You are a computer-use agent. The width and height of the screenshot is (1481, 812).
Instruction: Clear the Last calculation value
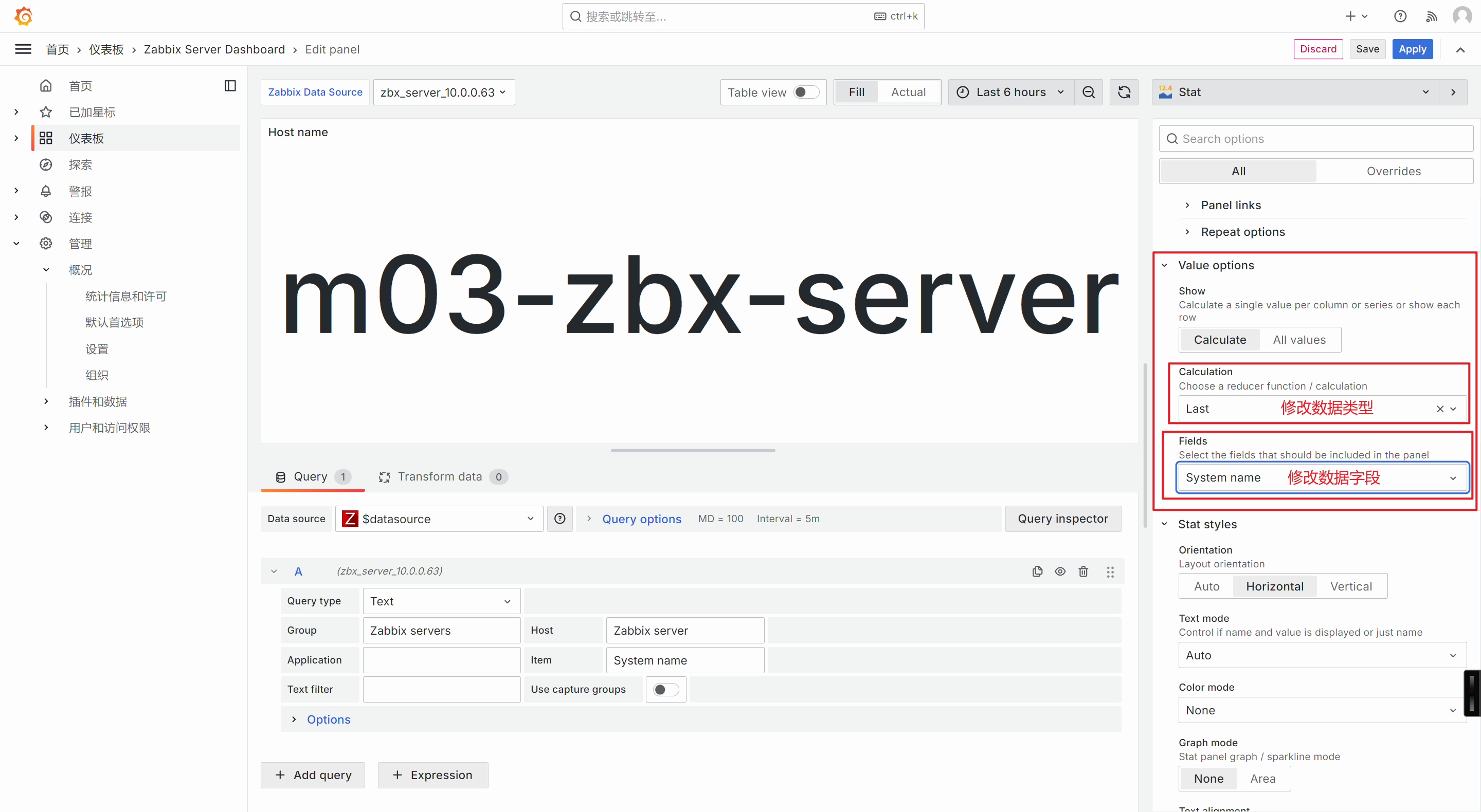[1440, 409]
